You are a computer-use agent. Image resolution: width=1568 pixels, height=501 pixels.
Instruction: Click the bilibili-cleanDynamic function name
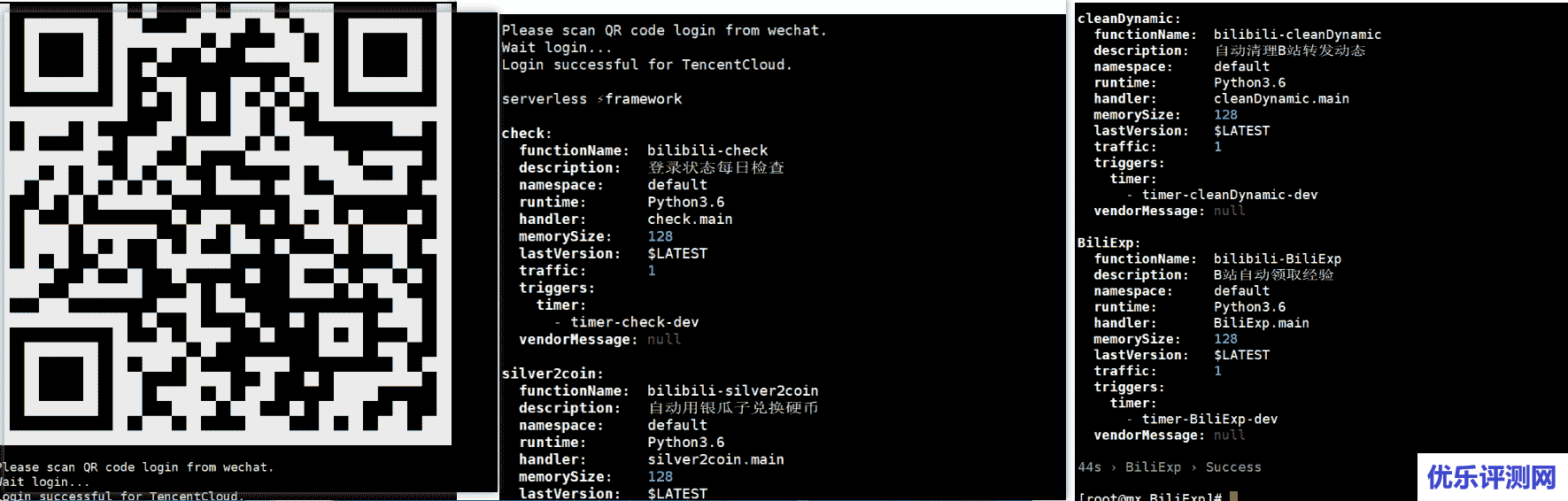click(1297, 35)
